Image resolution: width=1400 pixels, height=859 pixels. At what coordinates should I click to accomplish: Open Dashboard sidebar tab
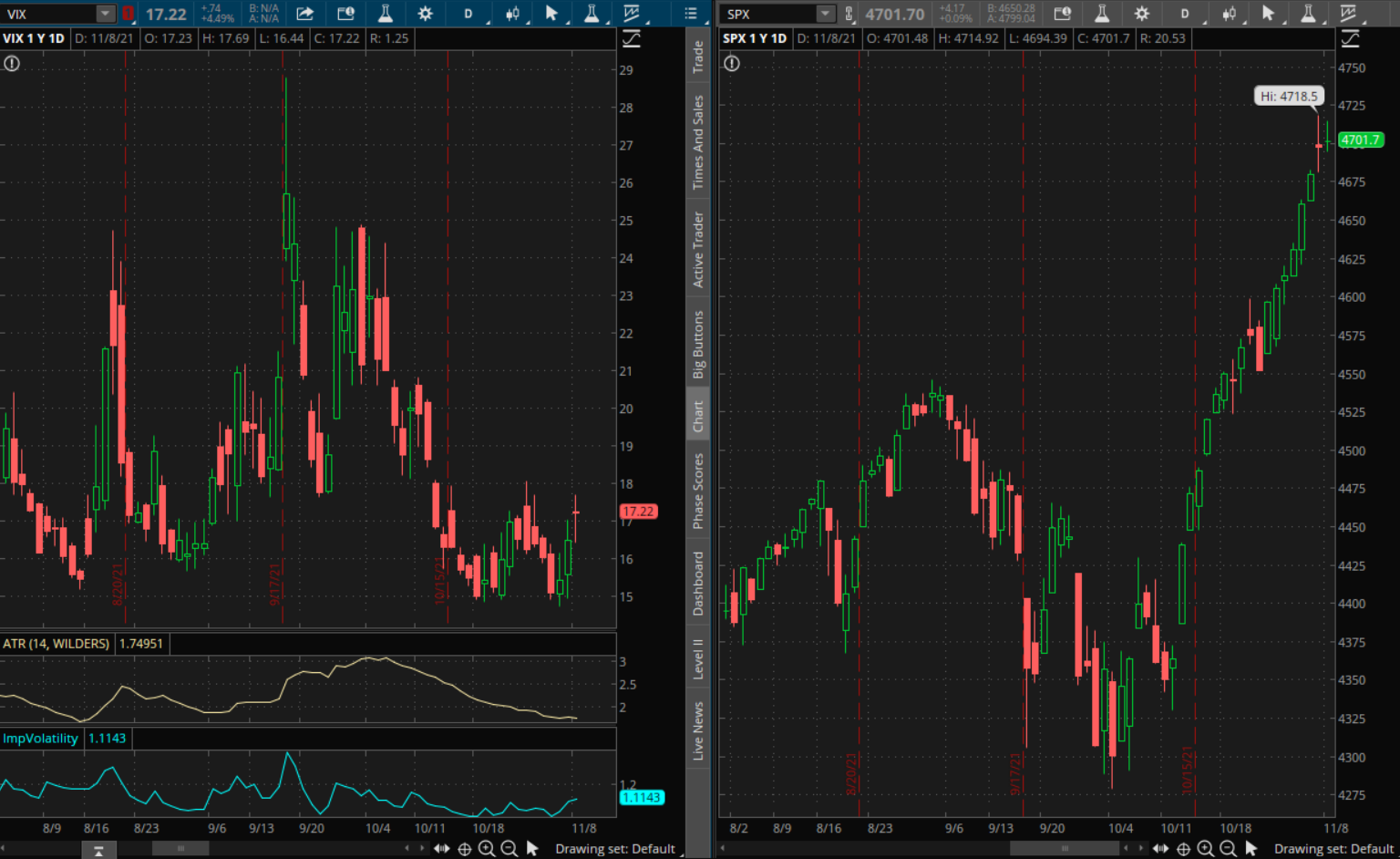pyautogui.click(x=698, y=584)
